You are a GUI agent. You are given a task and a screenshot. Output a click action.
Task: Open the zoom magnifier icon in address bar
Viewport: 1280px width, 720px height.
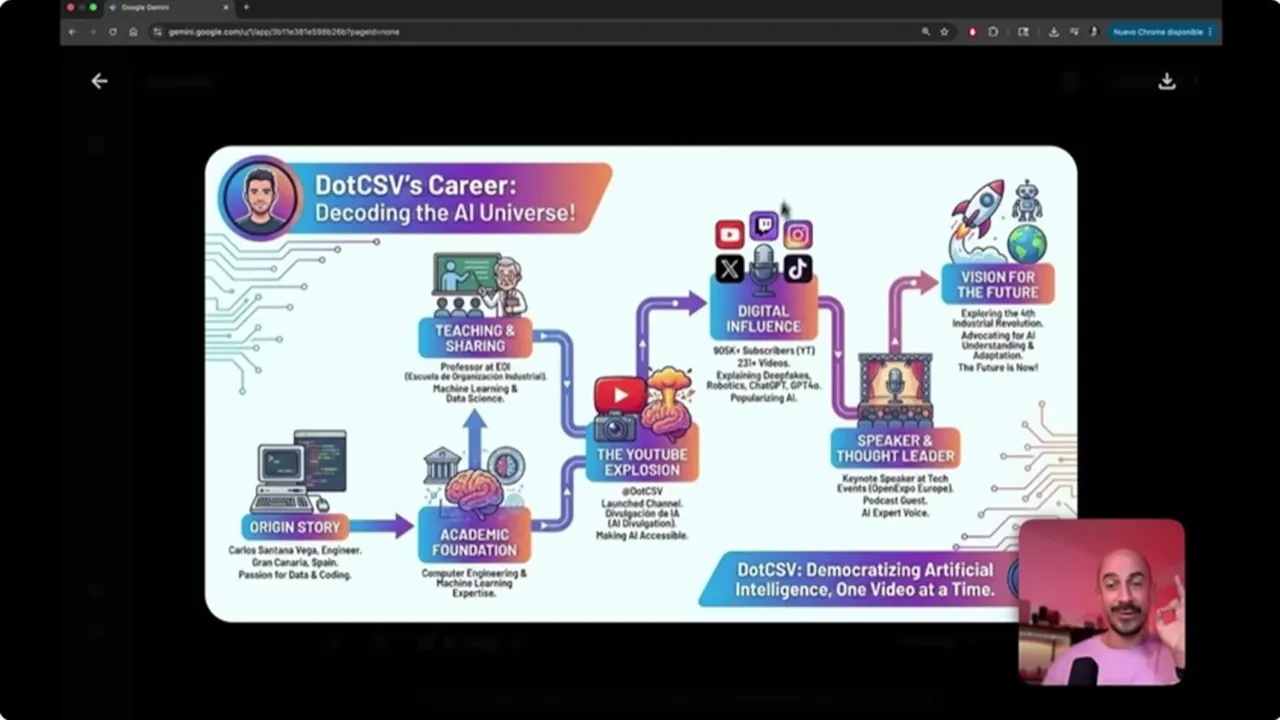click(926, 32)
